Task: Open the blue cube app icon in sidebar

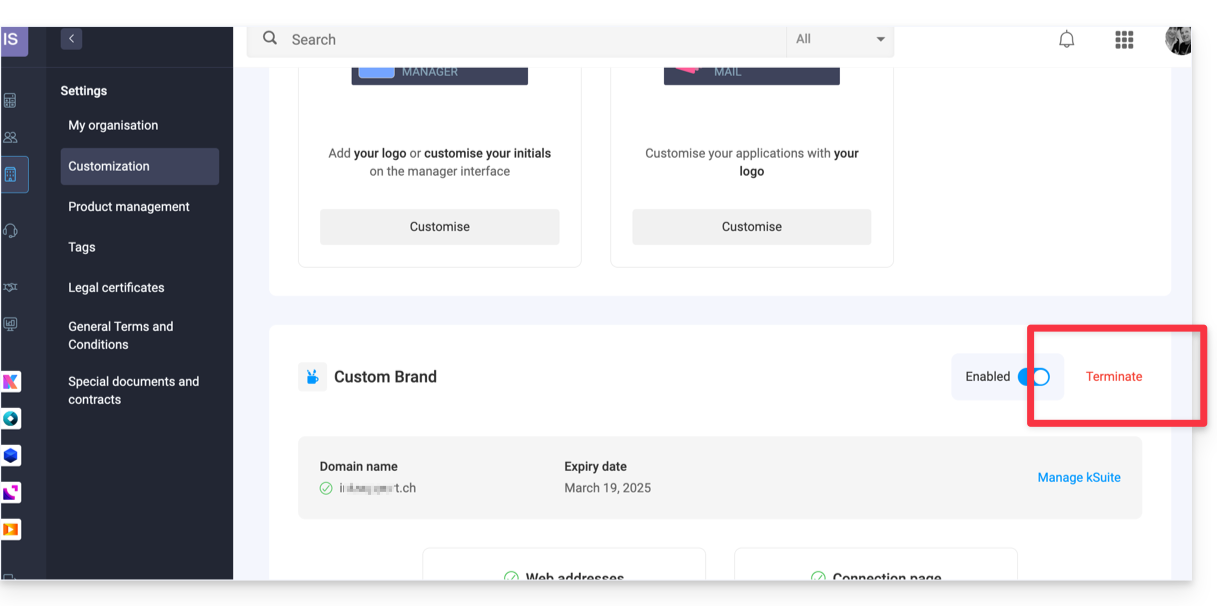Action: click(11, 455)
